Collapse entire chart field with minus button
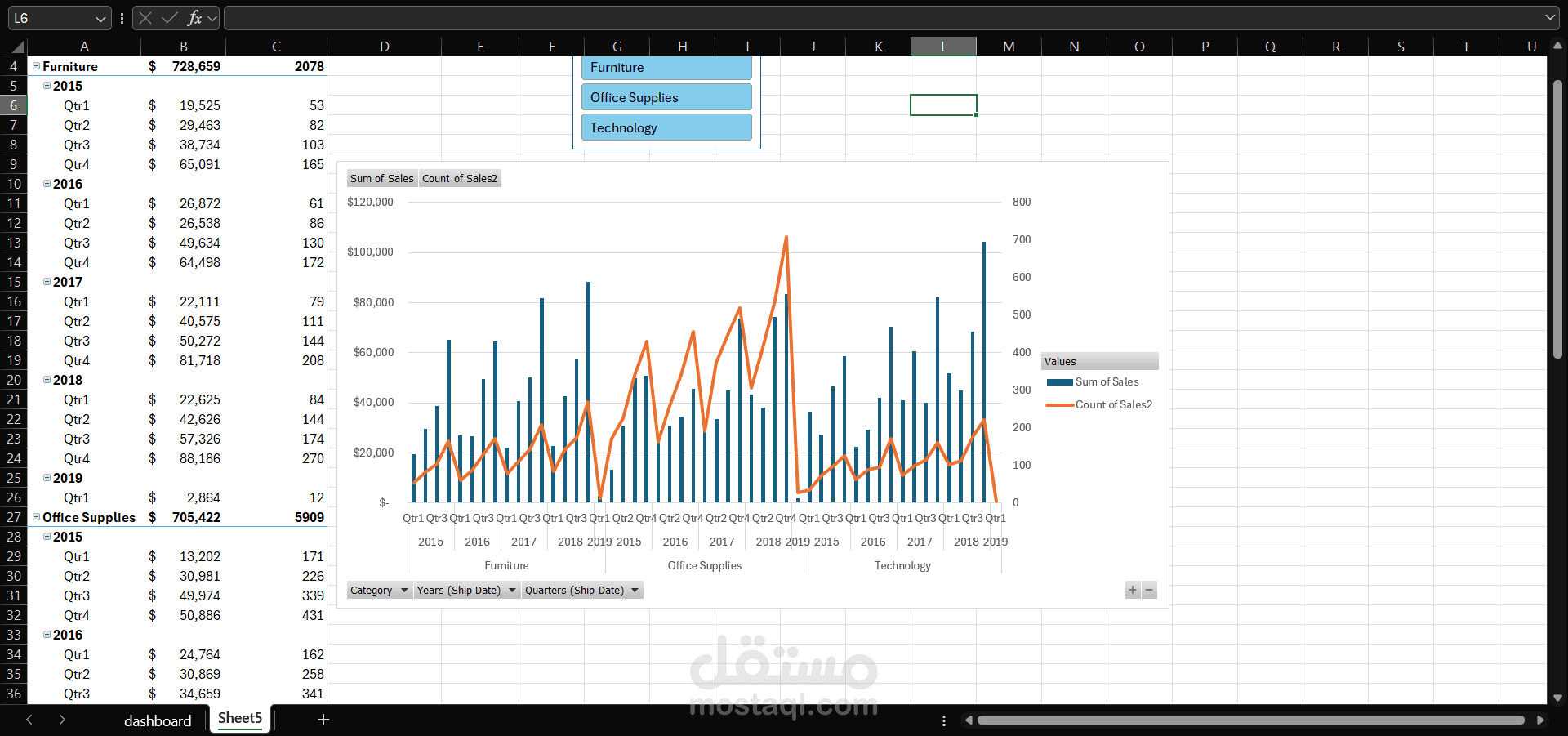Viewport: 1568px width, 736px height. tap(1149, 590)
